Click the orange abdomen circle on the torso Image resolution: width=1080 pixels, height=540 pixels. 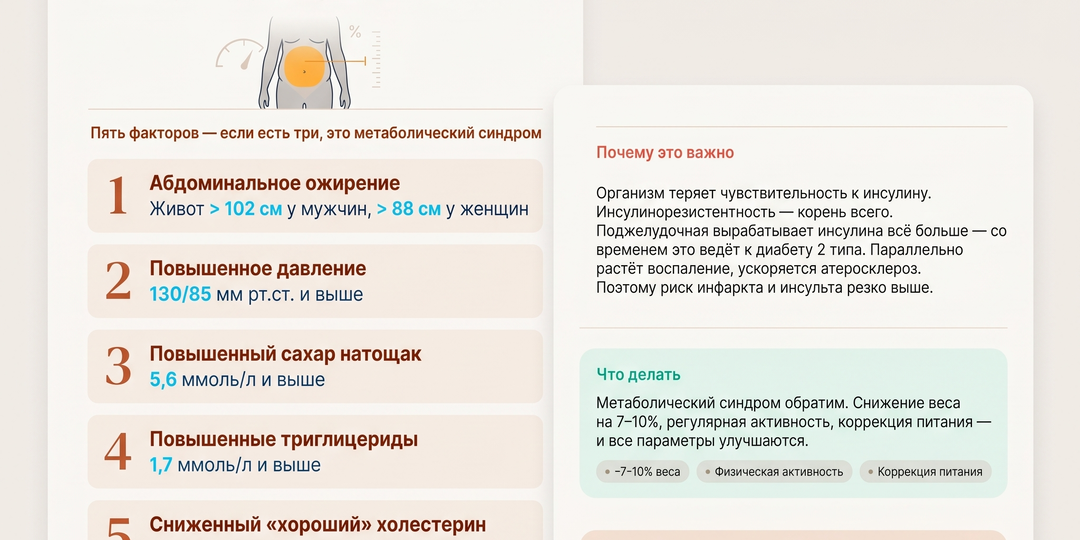(x=304, y=67)
